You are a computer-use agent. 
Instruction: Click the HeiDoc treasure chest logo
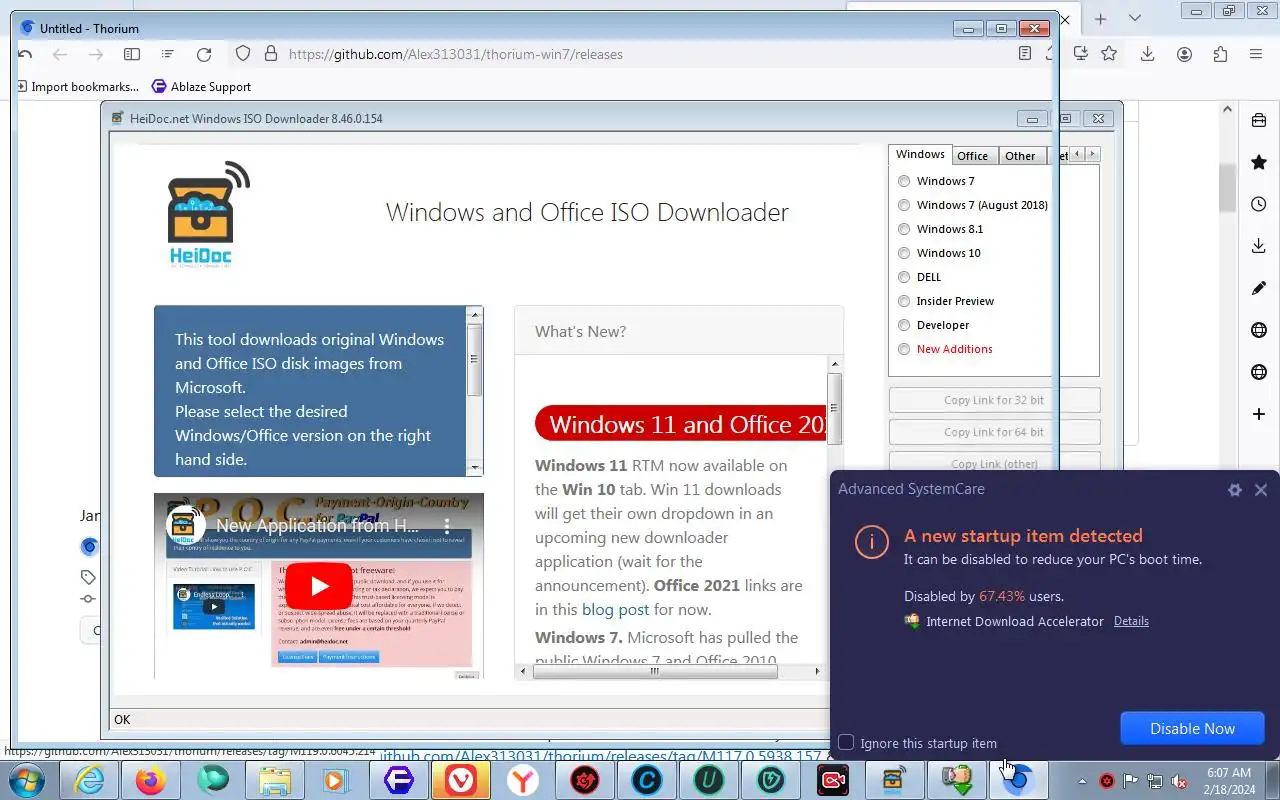[209, 215]
